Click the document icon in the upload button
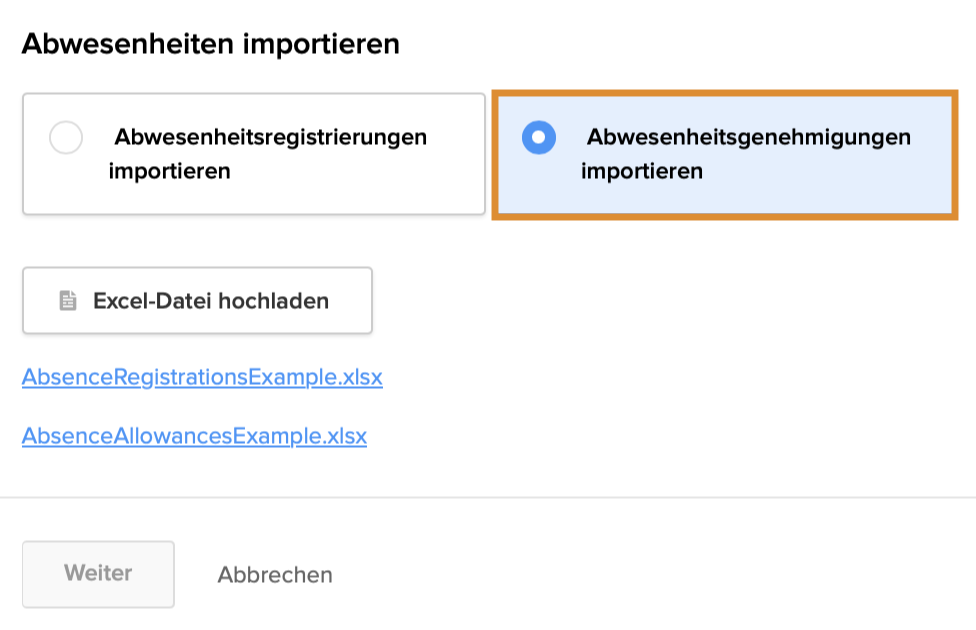Viewport: 976px width, 630px height. click(68, 301)
